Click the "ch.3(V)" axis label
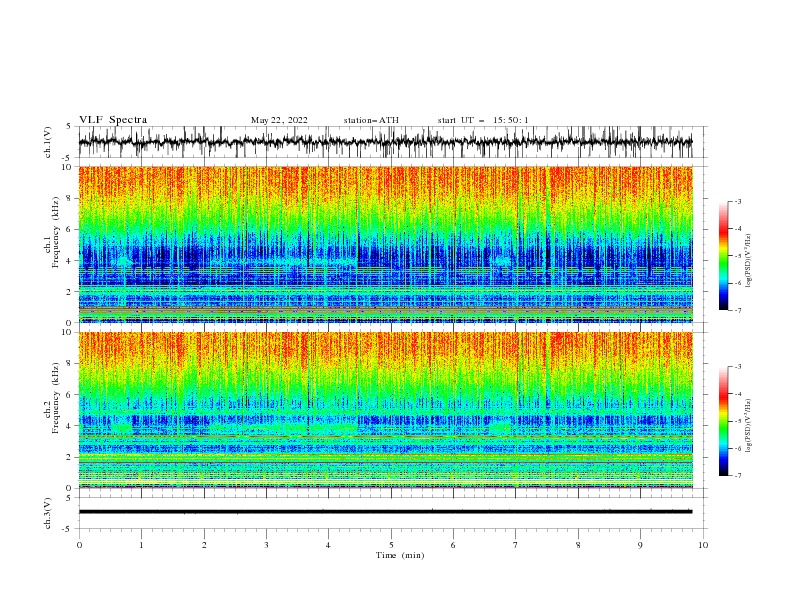Screen dimensions: 792x612 click(48, 513)
